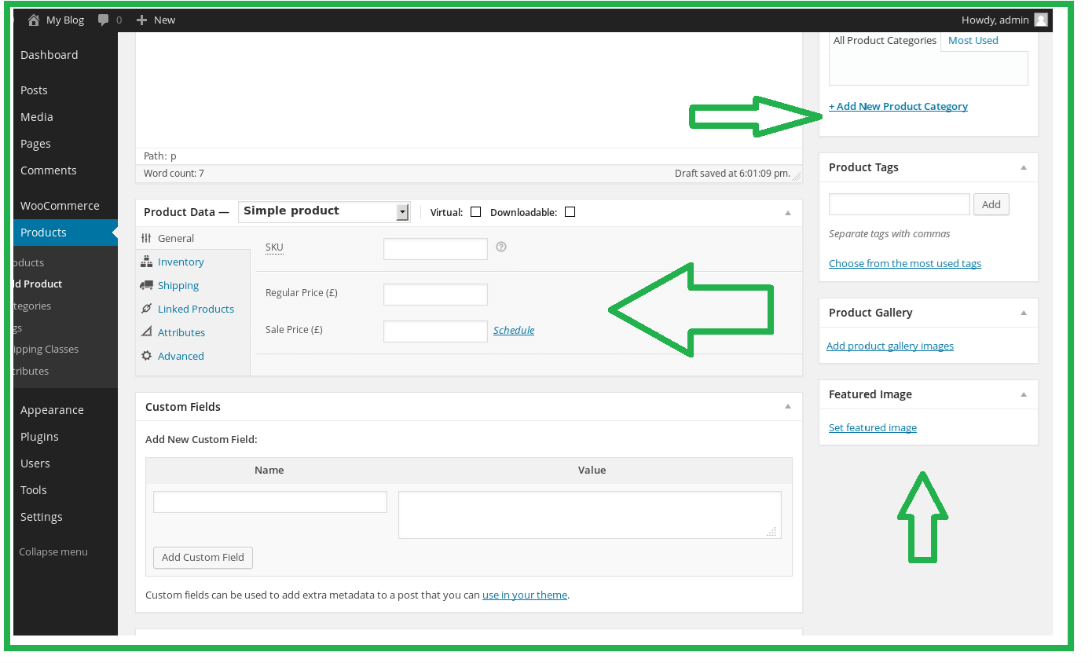Switch to the Most Used categories tab

[x=973, y=40]
